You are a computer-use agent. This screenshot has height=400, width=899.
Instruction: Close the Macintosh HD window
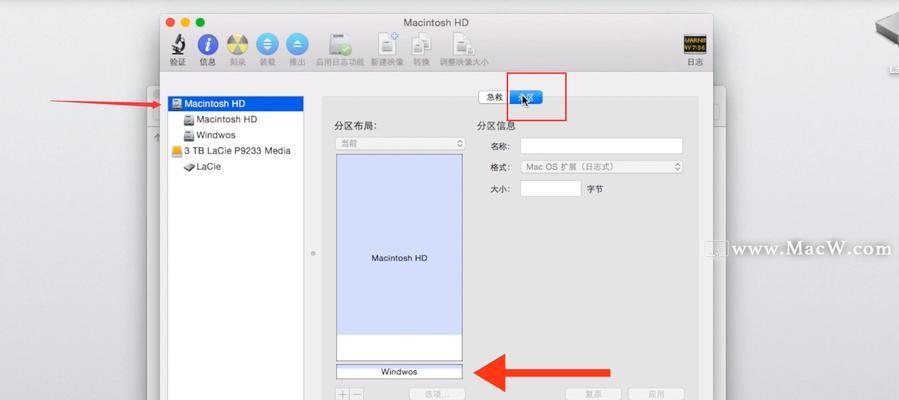point(170,22)
